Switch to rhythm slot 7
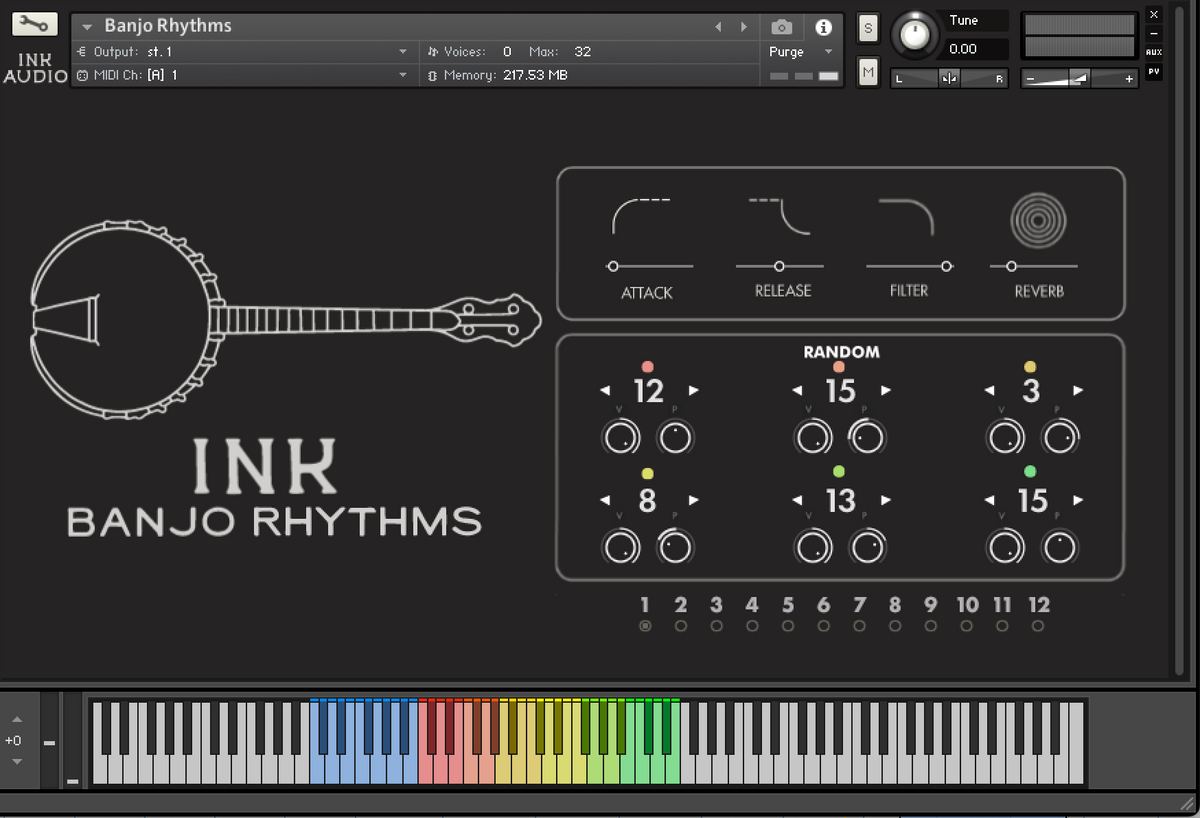The height and width of the screenshot is (818, 1200). coord(859,623)
